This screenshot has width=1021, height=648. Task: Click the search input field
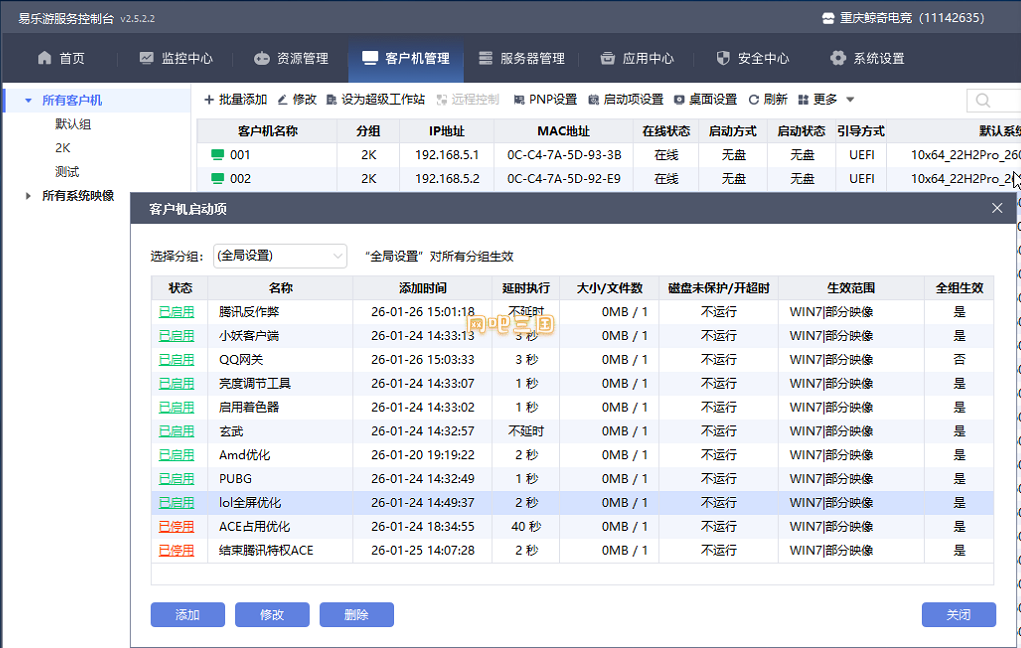click(x=994, y=100)
